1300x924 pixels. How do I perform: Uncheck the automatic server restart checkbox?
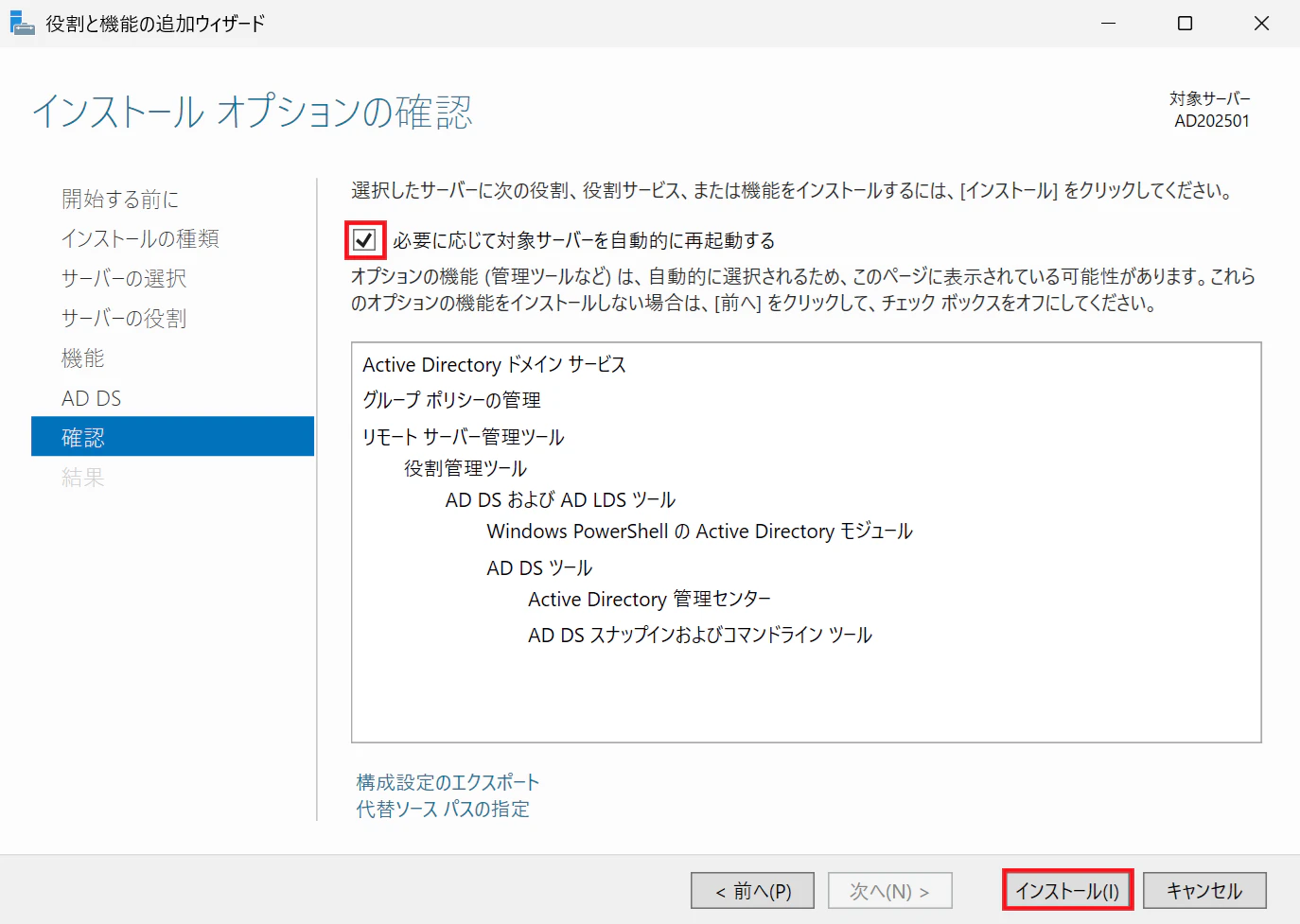[x=364, y=240]
